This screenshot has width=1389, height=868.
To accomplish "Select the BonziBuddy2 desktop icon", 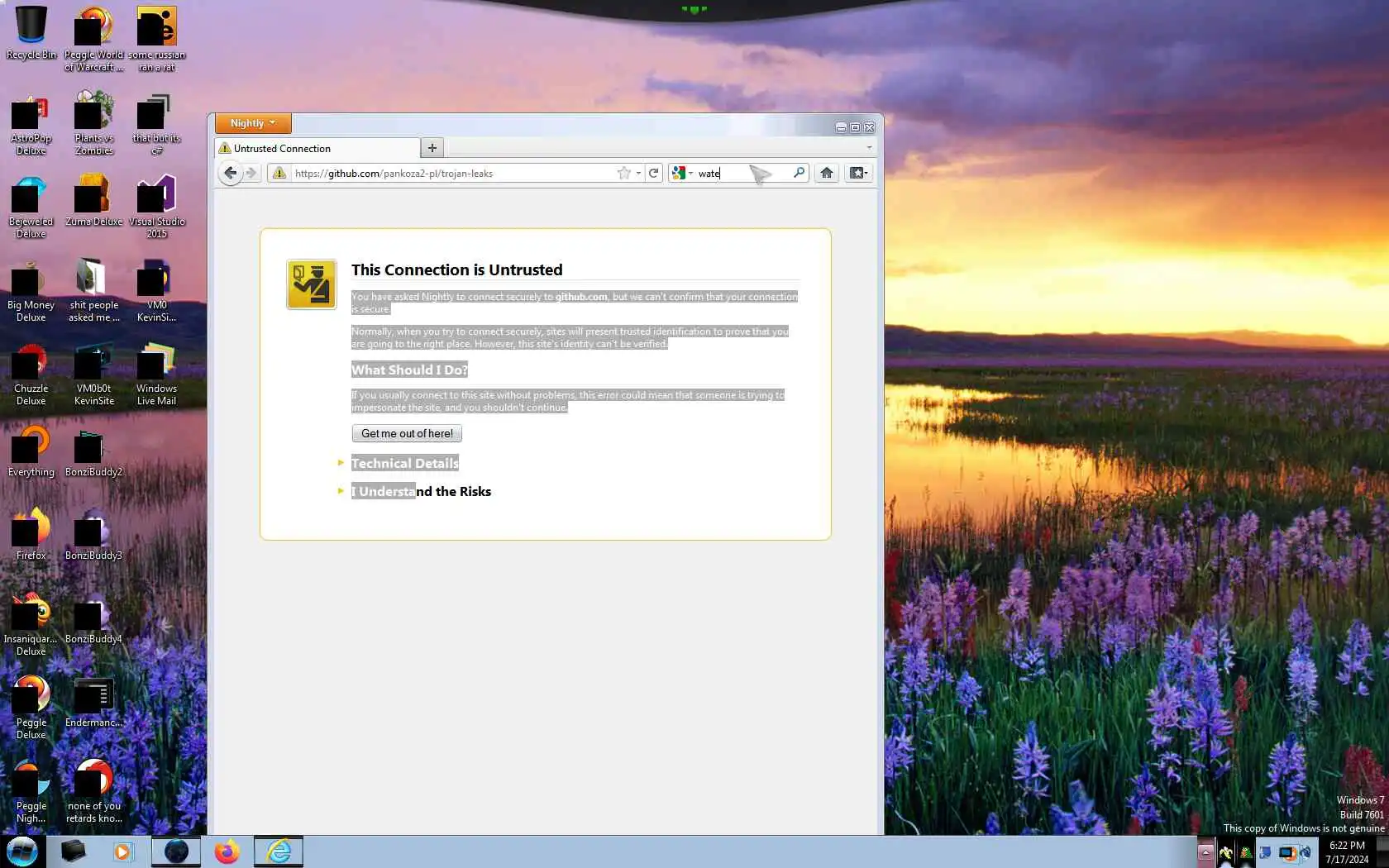I will (93, 454).
